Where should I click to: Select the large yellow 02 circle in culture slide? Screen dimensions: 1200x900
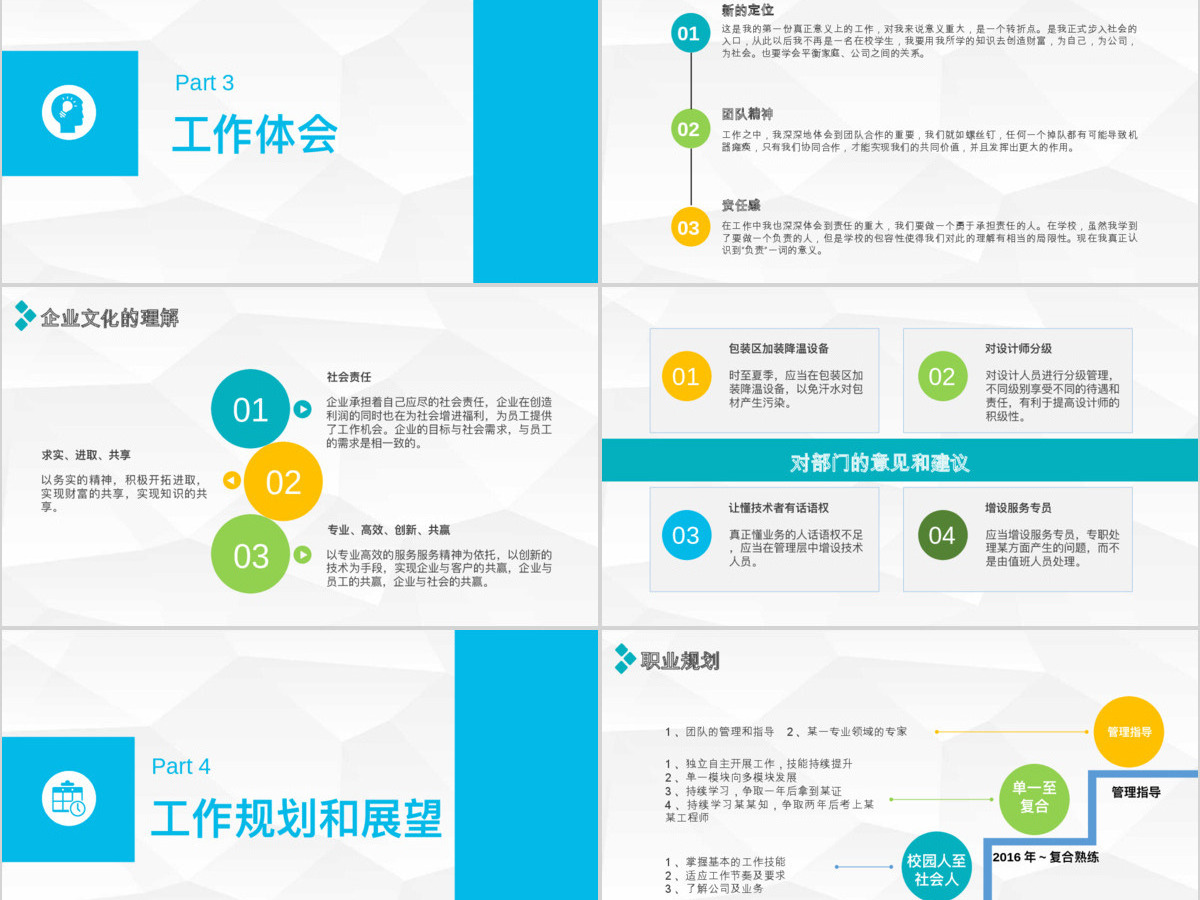pyautogui.click(x=283, y=482)
